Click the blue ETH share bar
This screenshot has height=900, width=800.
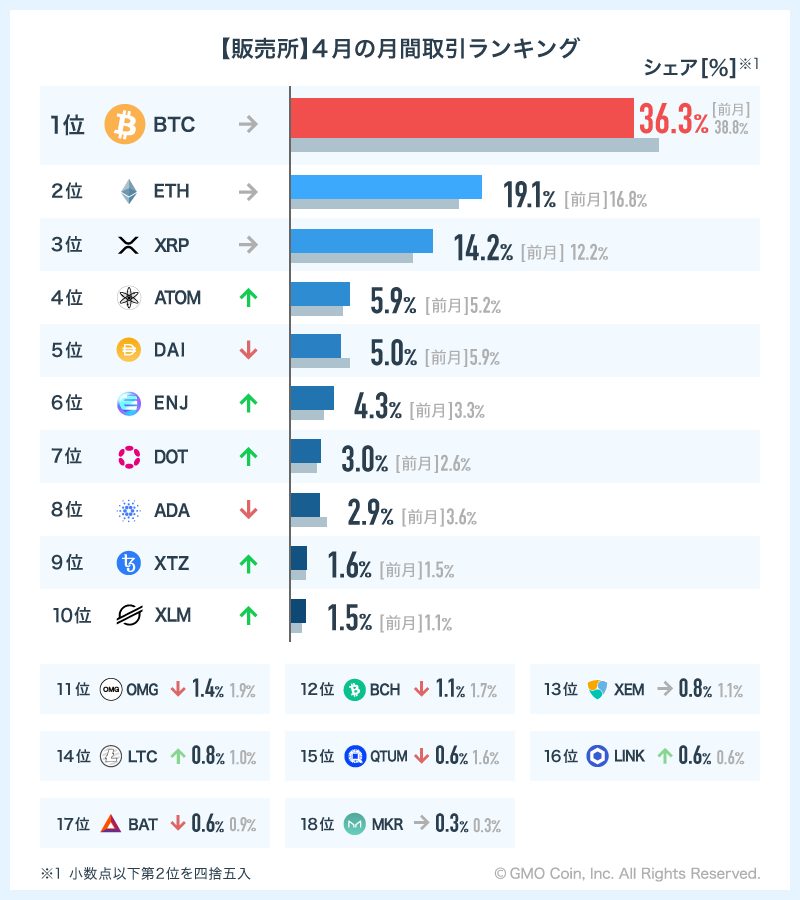[385, 187]
